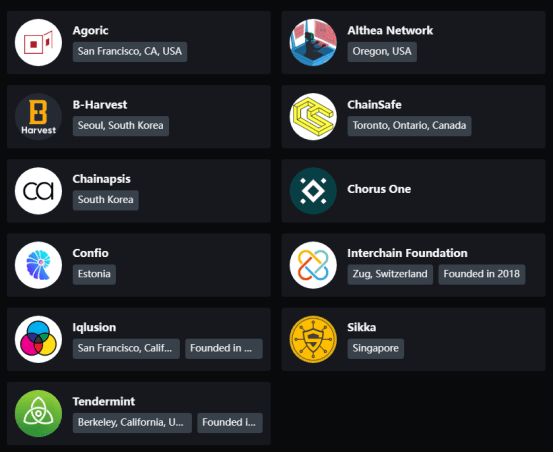Select the 'Seoul, South Korea' tag
Image resolution: width=554 pixels, height=452 pixels.
click(x=120, y=126)
